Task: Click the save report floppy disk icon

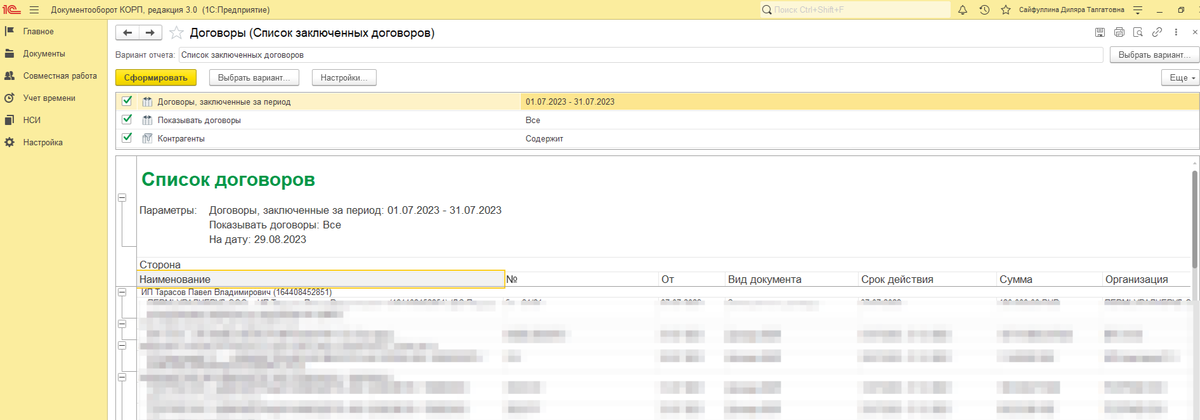Action: point(1100,33)
